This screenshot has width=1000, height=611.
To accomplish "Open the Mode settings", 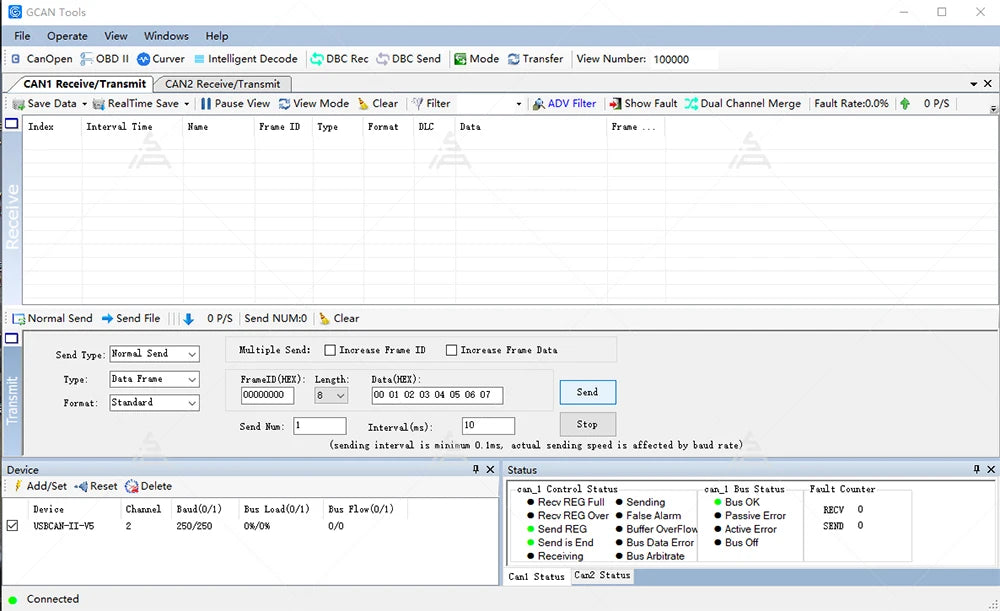I will pos(476,59).
